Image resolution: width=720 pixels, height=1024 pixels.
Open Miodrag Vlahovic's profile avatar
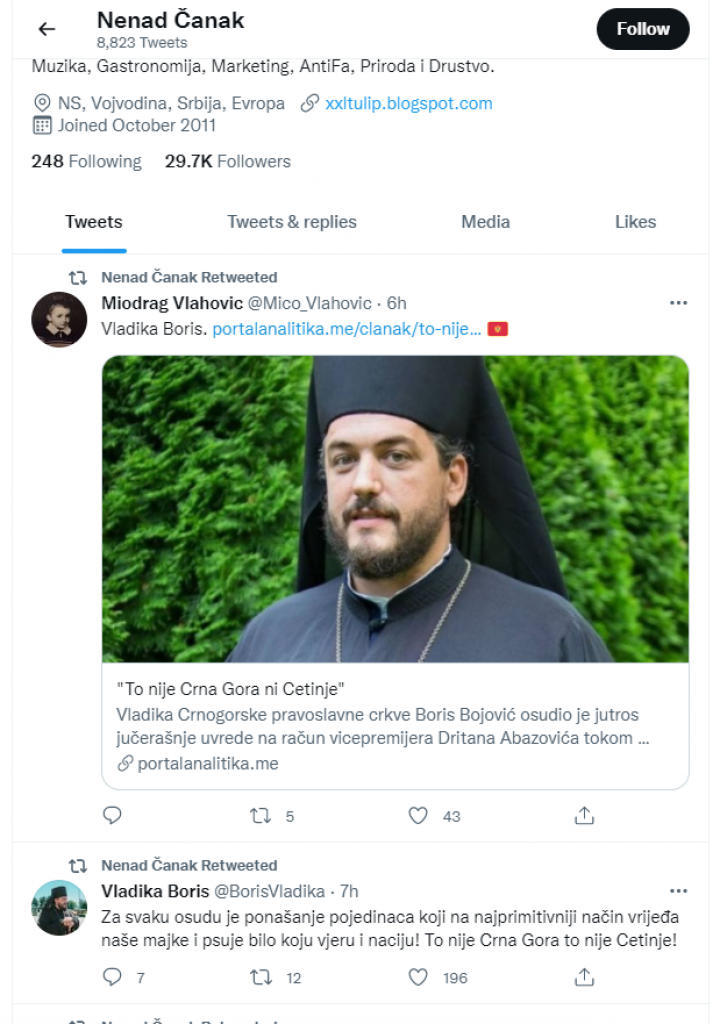[x=59, y=319]
